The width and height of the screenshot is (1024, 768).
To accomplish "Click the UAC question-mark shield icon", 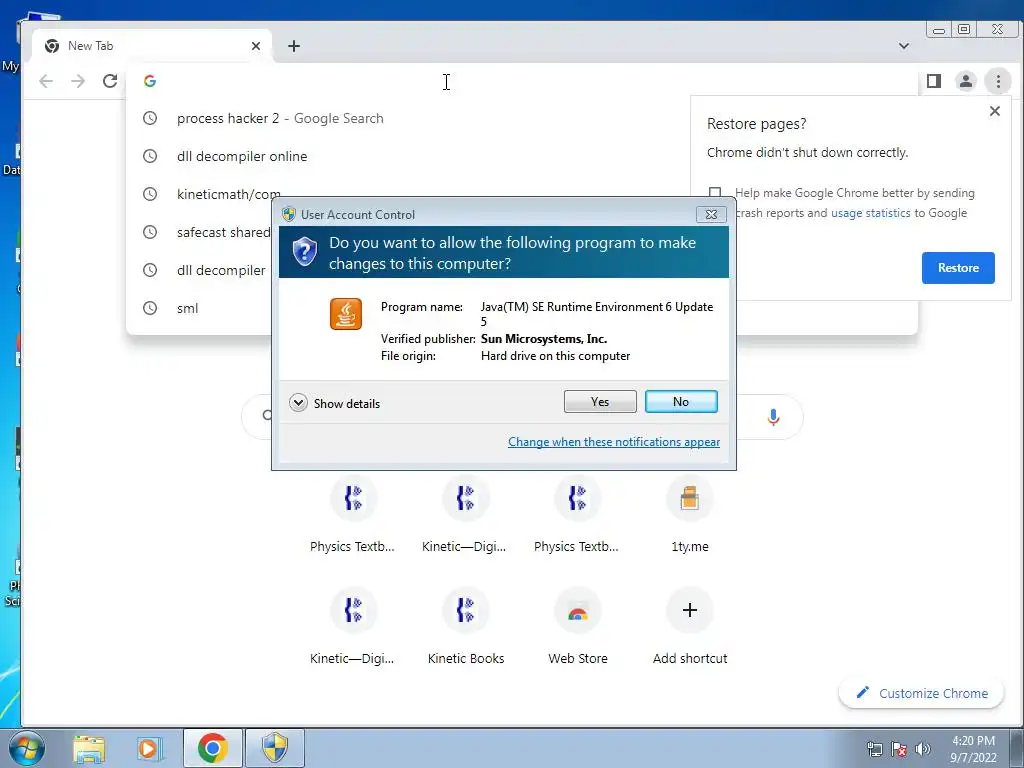I will [304, 251].
